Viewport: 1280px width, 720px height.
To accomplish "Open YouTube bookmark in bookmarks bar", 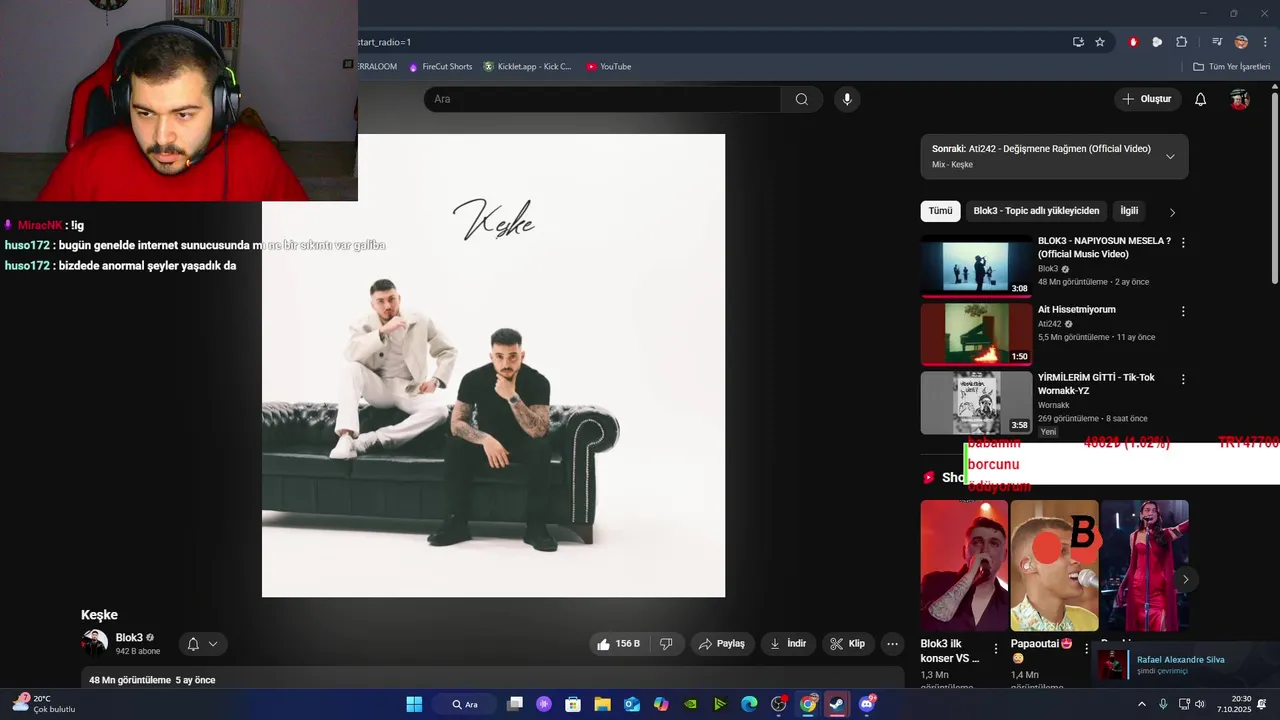I will point(609,67).
